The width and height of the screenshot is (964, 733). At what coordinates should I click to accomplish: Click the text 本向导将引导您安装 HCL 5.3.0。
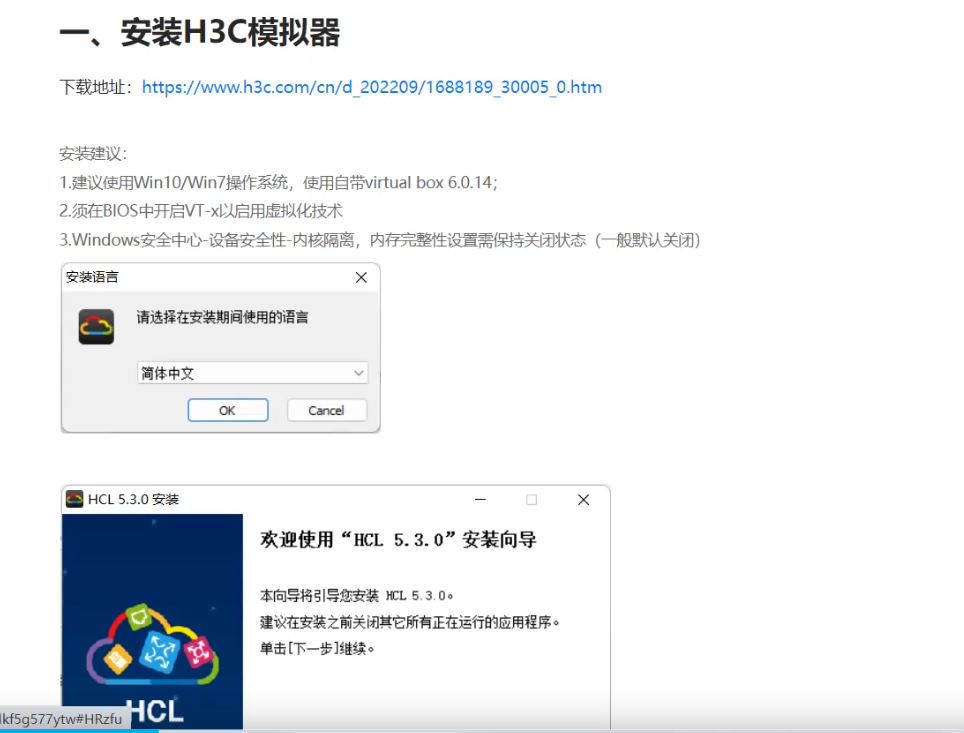pos(357,595)
